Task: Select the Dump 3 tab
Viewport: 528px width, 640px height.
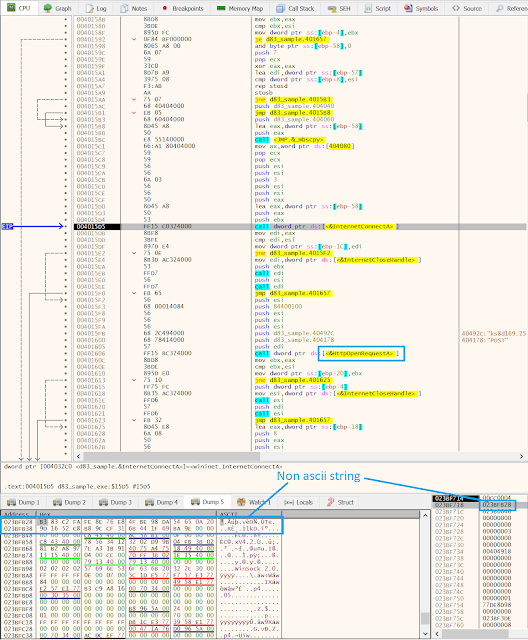Action: tap(115, 502)
